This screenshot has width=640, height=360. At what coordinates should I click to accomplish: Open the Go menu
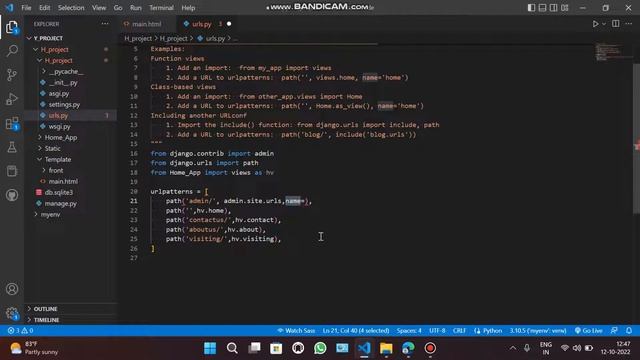click(x=118, y=8)
